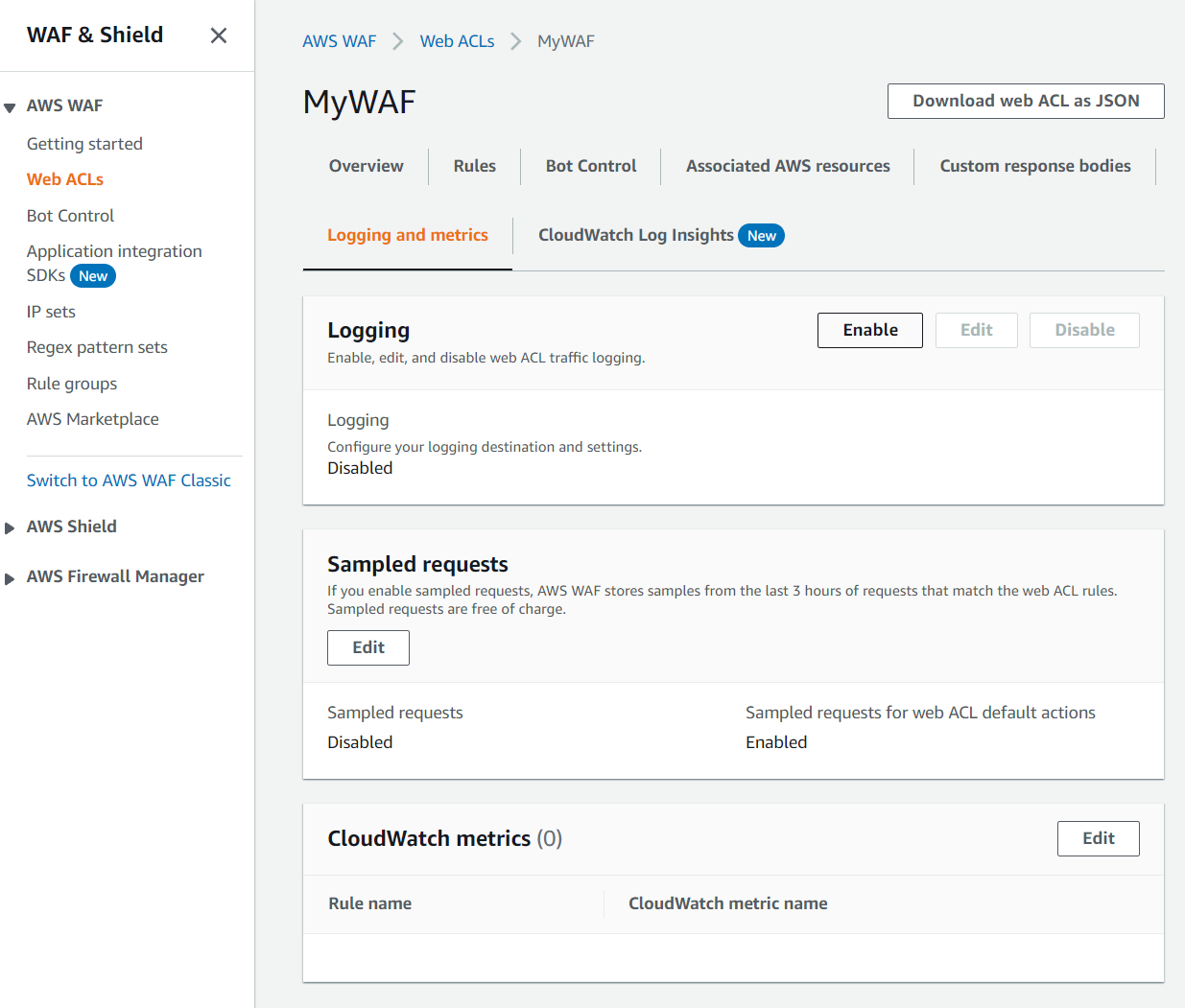The width and height of the screenshot is (1185, 1008).
Task: Click the Sampled requests heading
Action: click(x=417, y=564)
